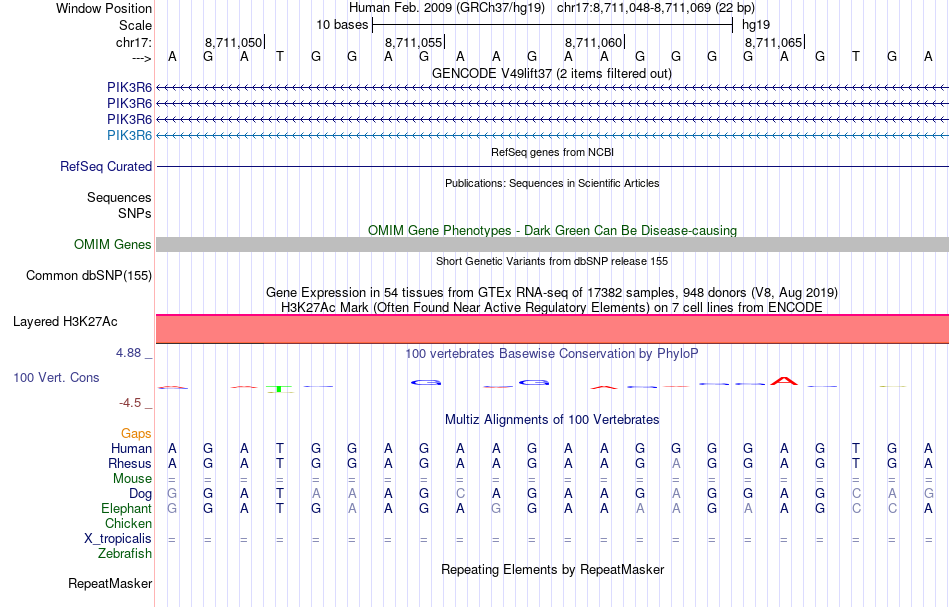Click the OMIM Gene Phenotypes track title
This screenshot has height=607, width=950.
pyautogui.click(x=552, y=230)
